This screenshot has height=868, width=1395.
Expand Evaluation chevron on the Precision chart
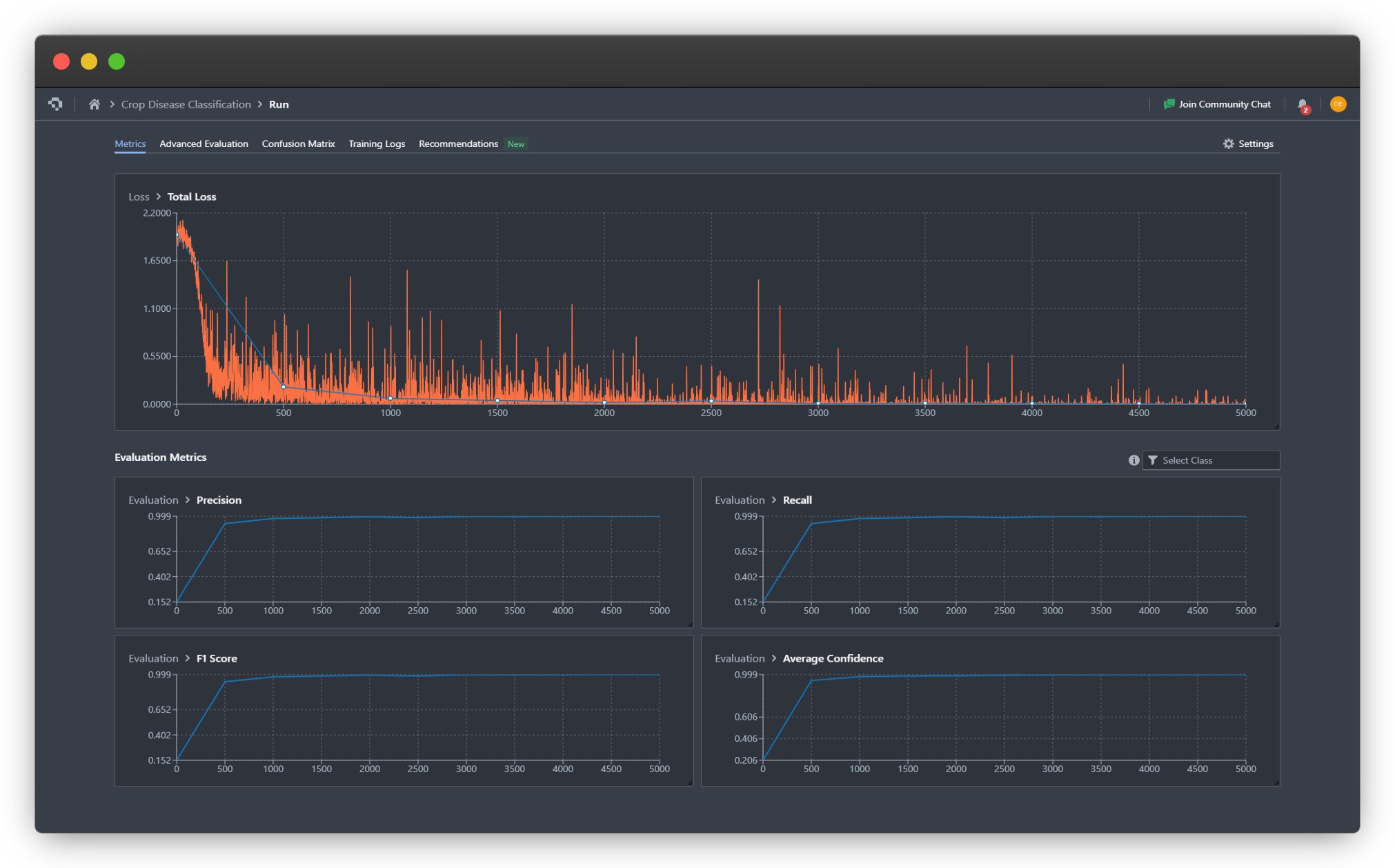tap(187, 500)
